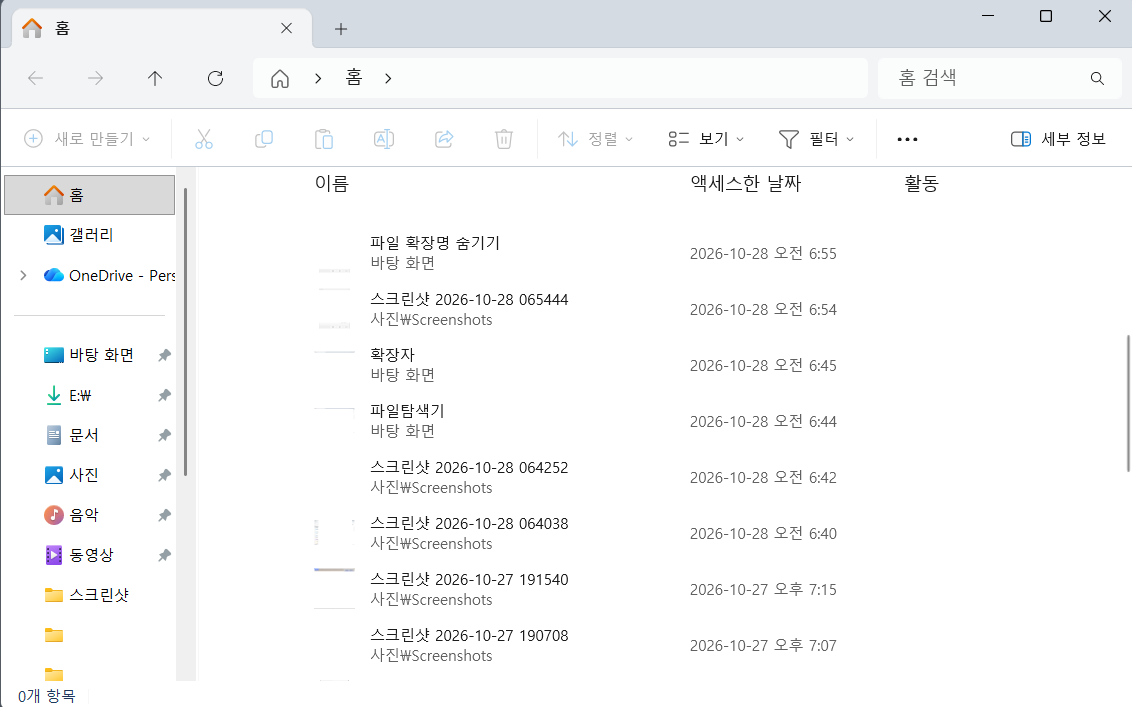Click the pin icon beside 문서

(165, 435)
